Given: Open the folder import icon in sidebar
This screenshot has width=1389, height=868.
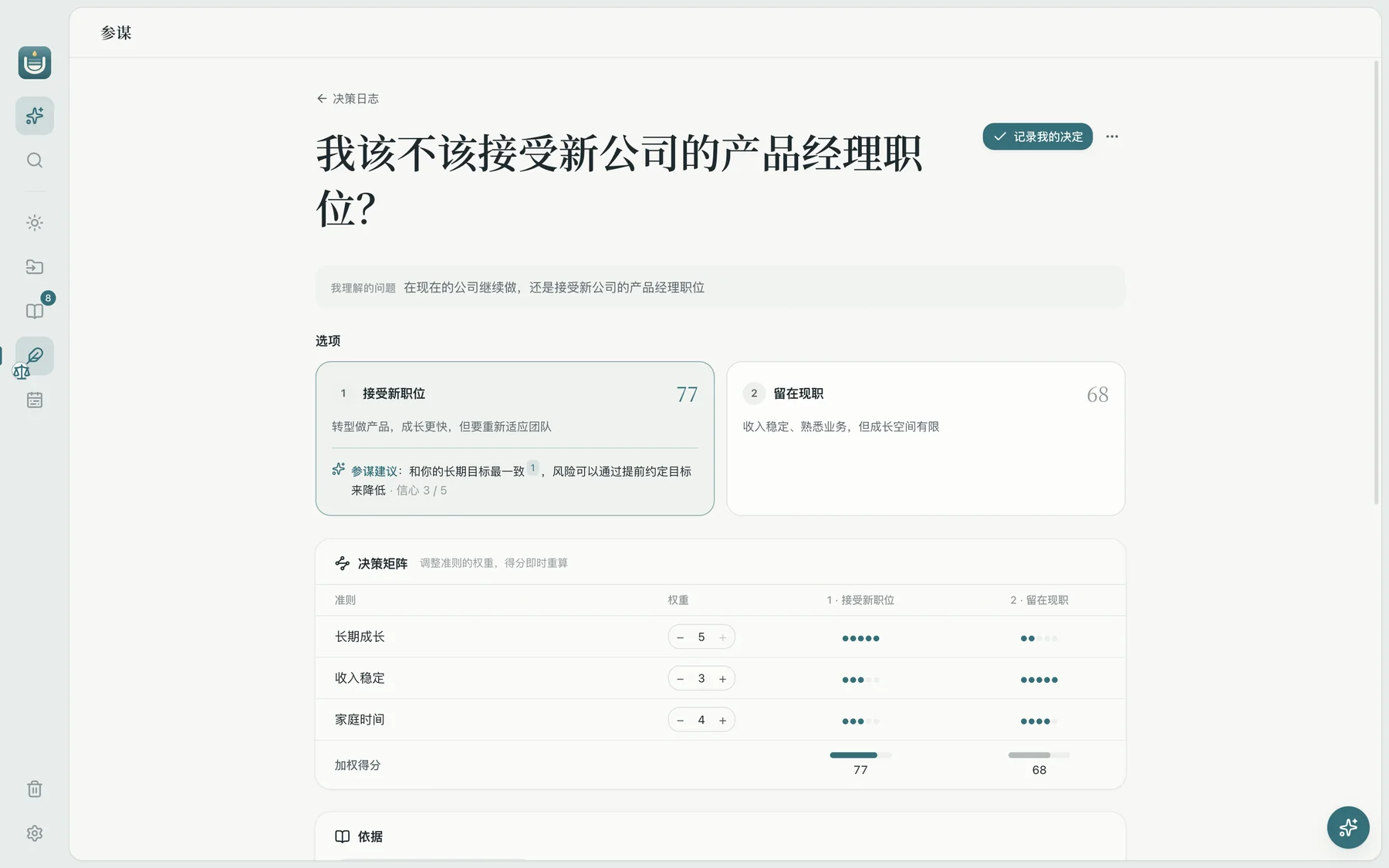Looking at the screenshot, I should [35, 267].
